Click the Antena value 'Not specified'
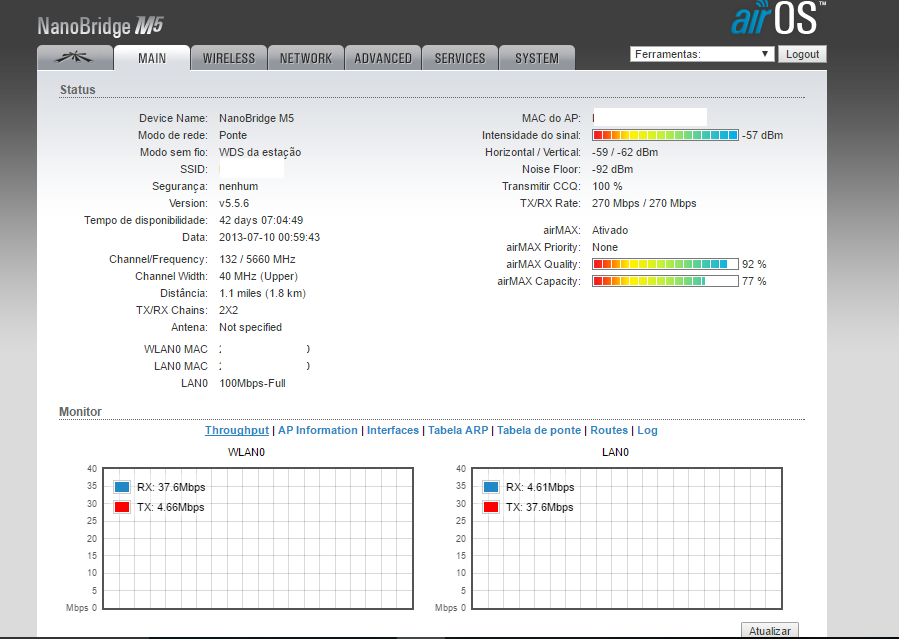The image size is (899, 639). point(251,327)
